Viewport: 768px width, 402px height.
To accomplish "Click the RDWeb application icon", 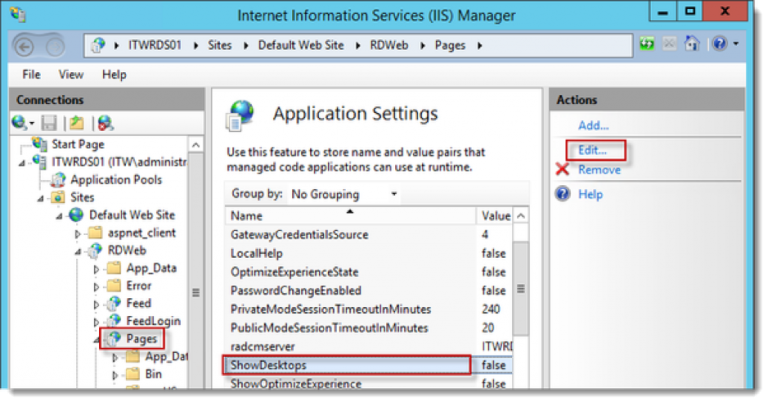I will (95, 250).
